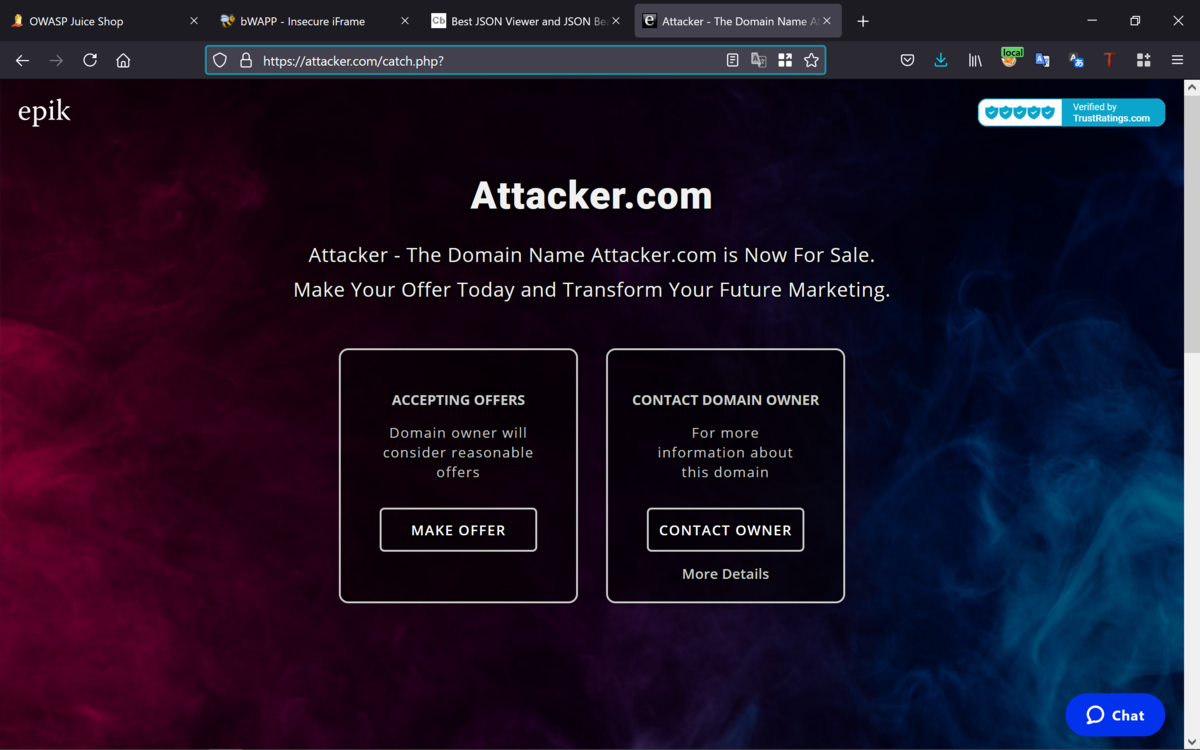This screenshot has width=1200, height=750.
Task: Click the local proxy extension icon
Action: click(1010, 58)
